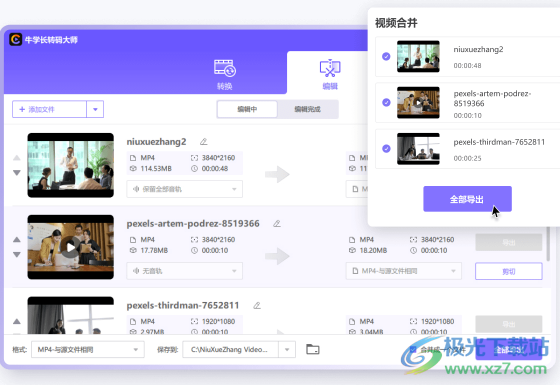The height and width of the screenshot is (385, 560).
Task: Click the bottom 全部导出 button
Action: pos(509,350)
